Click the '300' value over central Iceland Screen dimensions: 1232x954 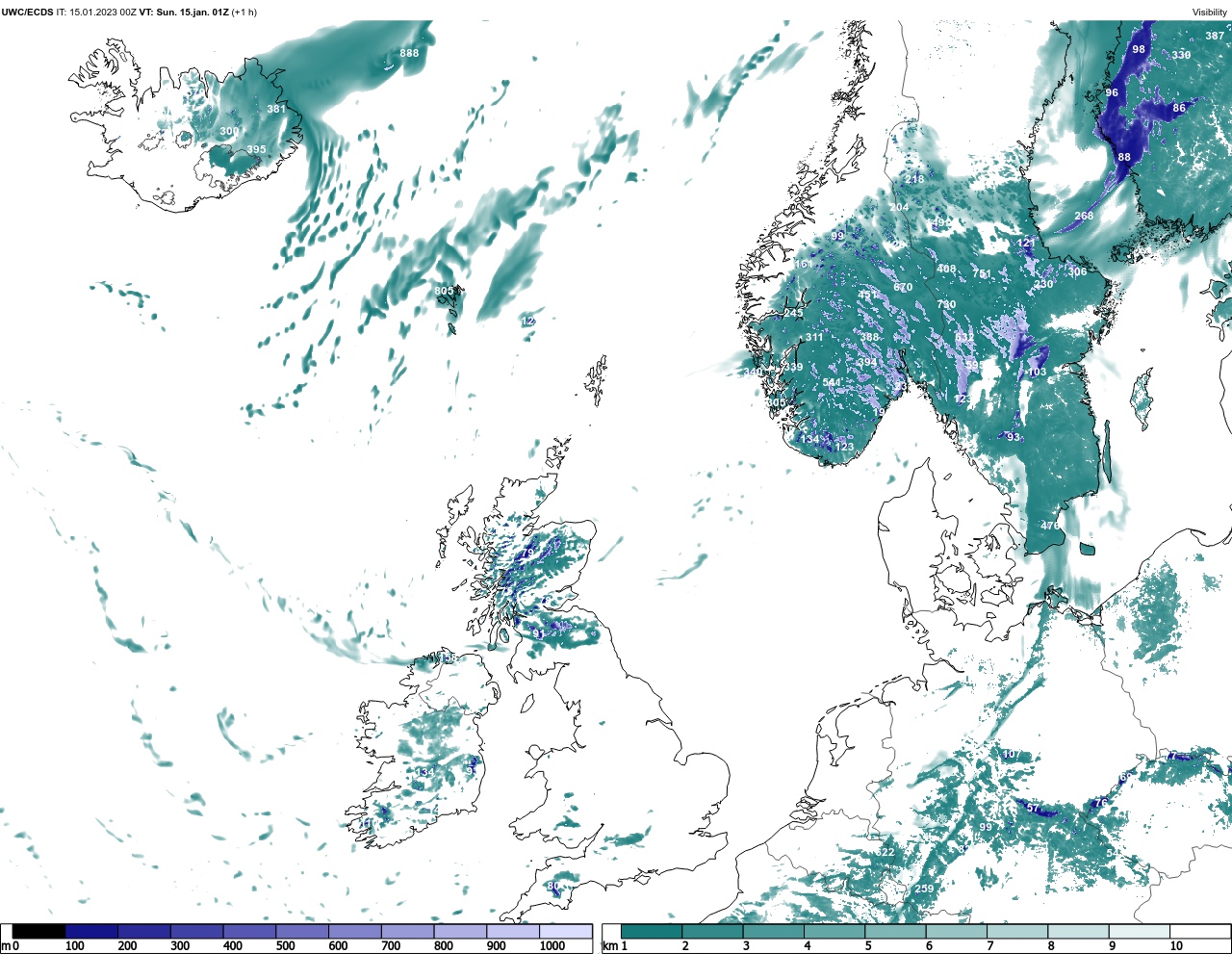[x=229, y=131]
